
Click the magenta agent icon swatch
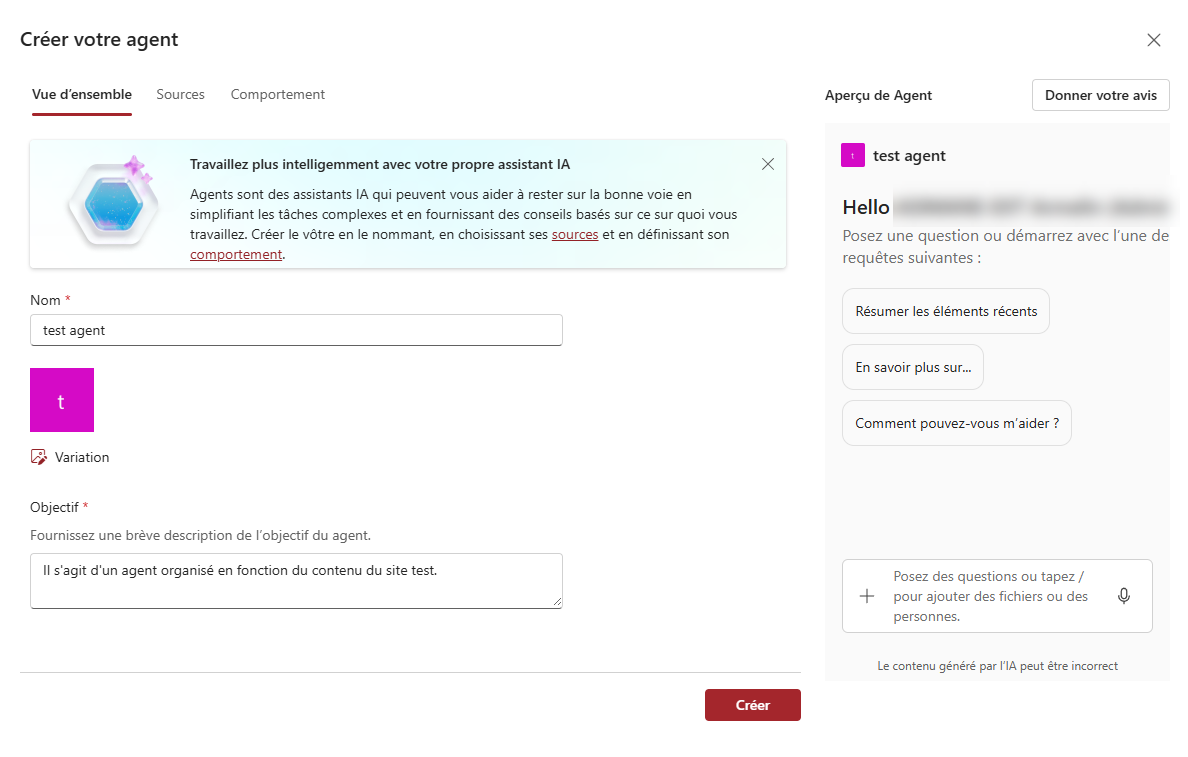point(62,400)
